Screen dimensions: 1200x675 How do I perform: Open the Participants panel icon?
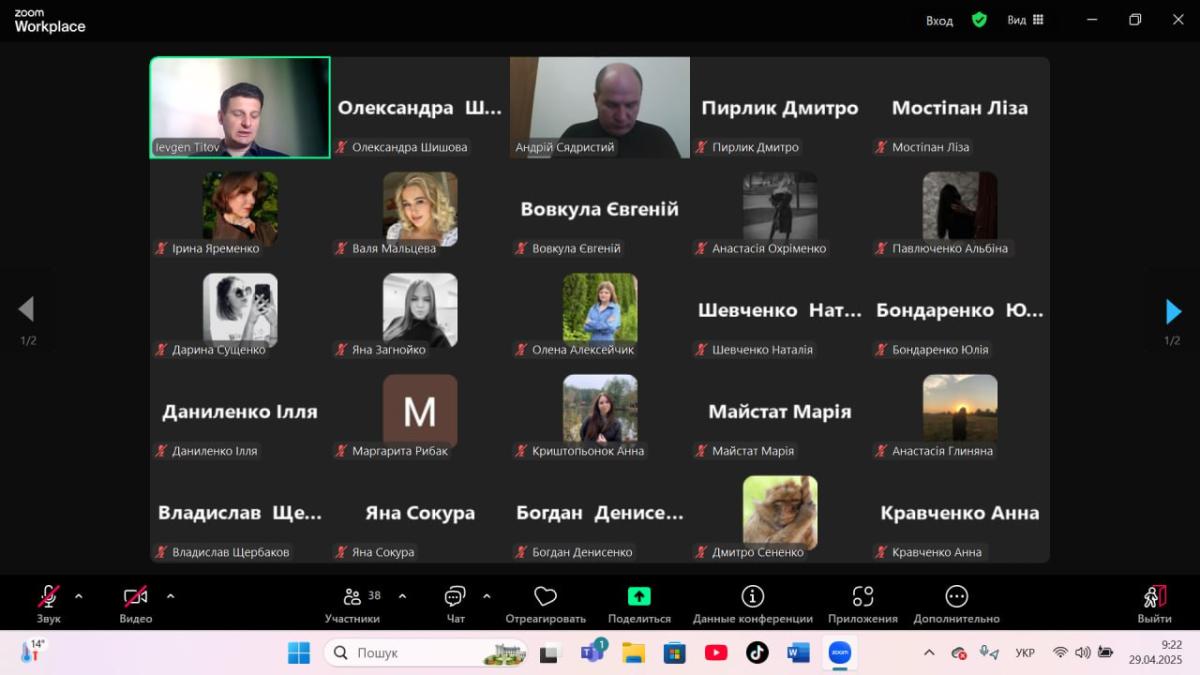[x=352, y=597]
